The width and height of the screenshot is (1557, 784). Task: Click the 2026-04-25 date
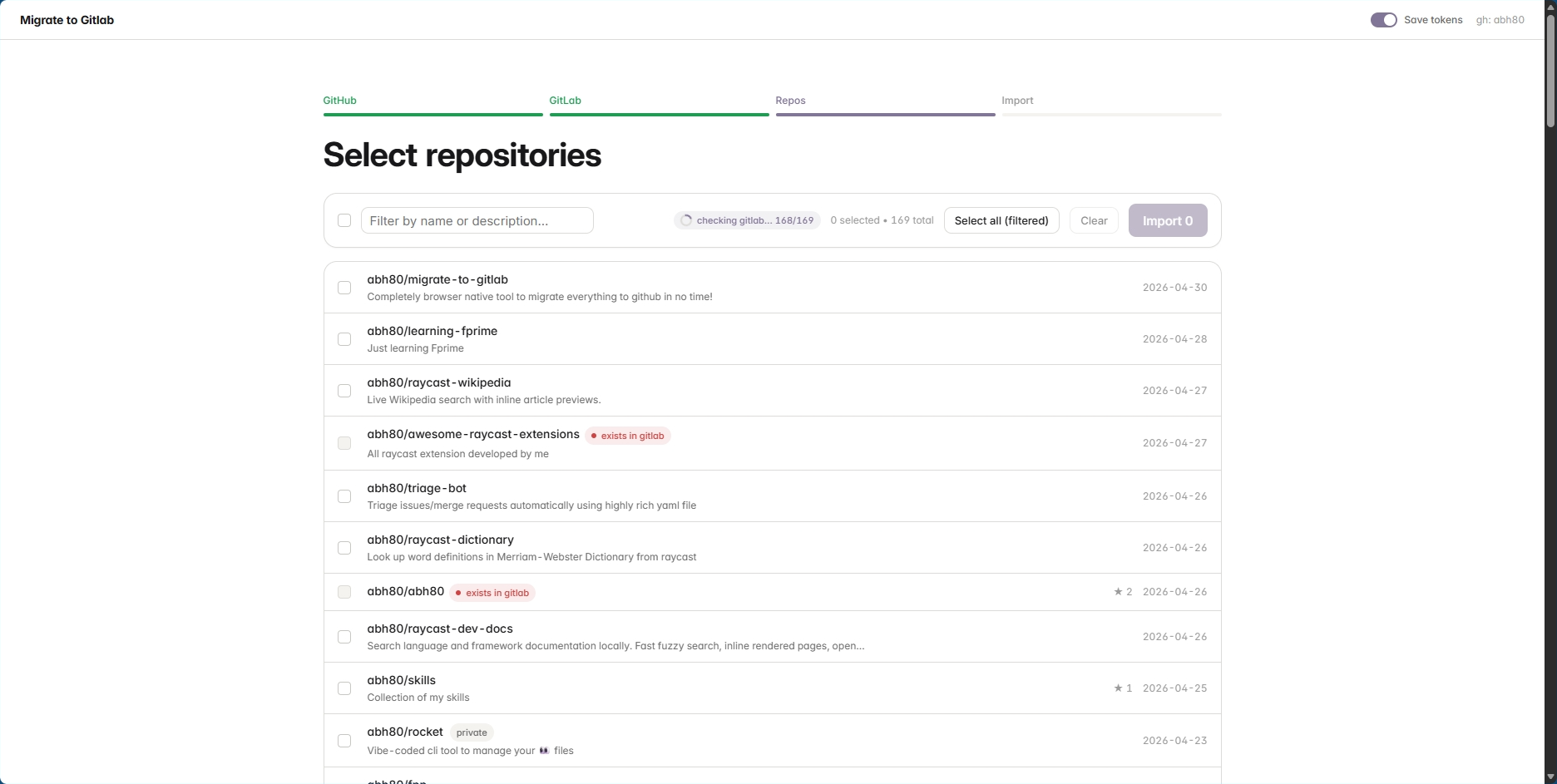tap(1174, 688)
